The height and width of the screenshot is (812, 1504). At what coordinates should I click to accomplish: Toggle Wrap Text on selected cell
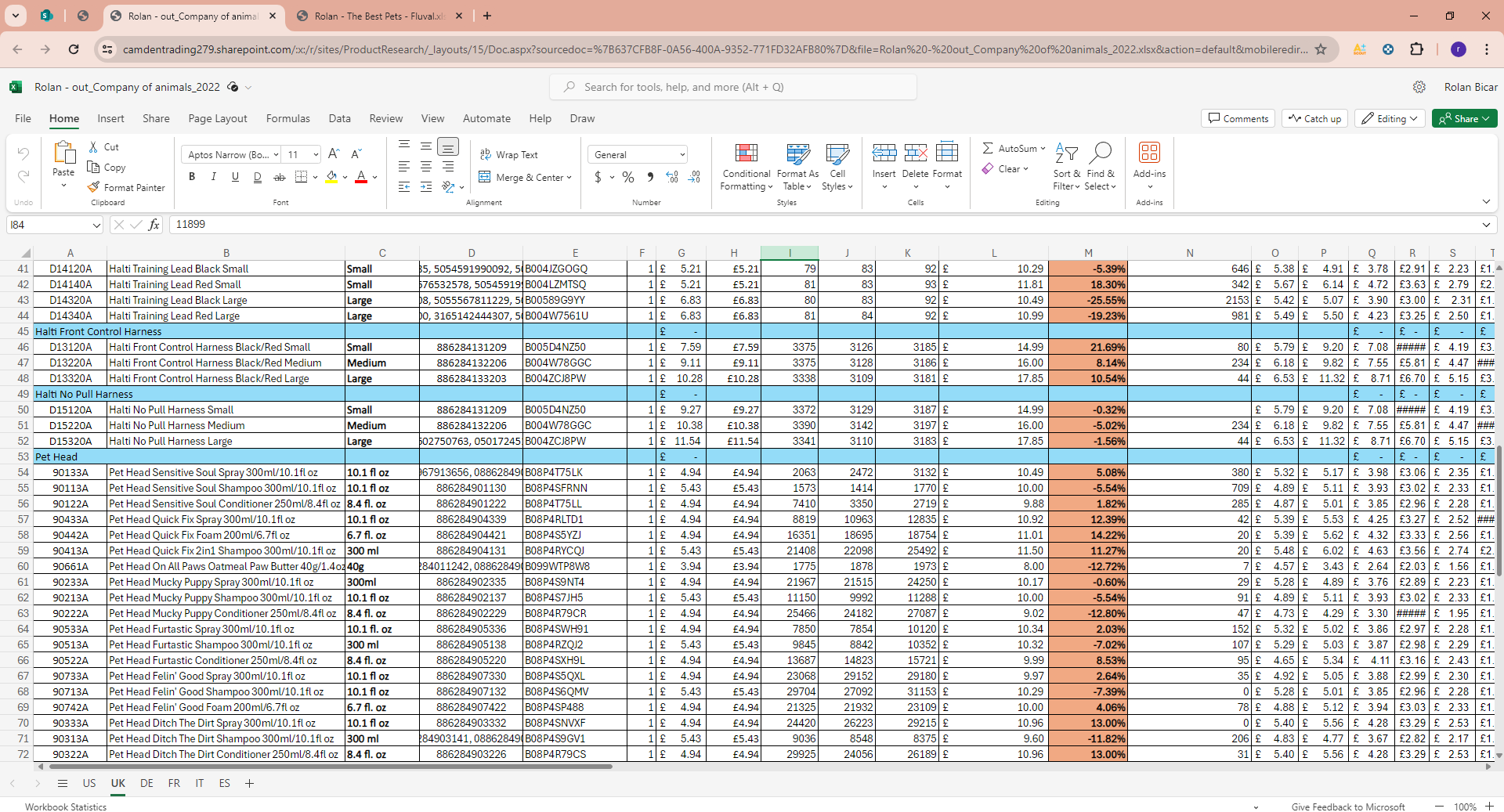tap(509, 155)
